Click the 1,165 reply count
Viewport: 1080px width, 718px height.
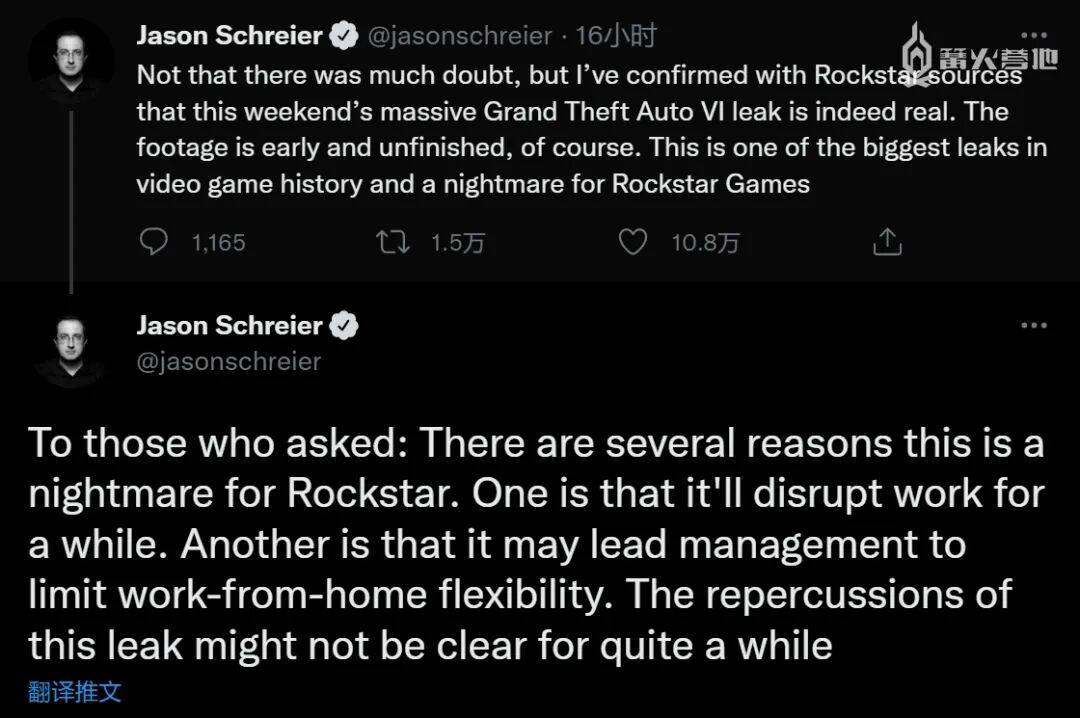point(218,243)
